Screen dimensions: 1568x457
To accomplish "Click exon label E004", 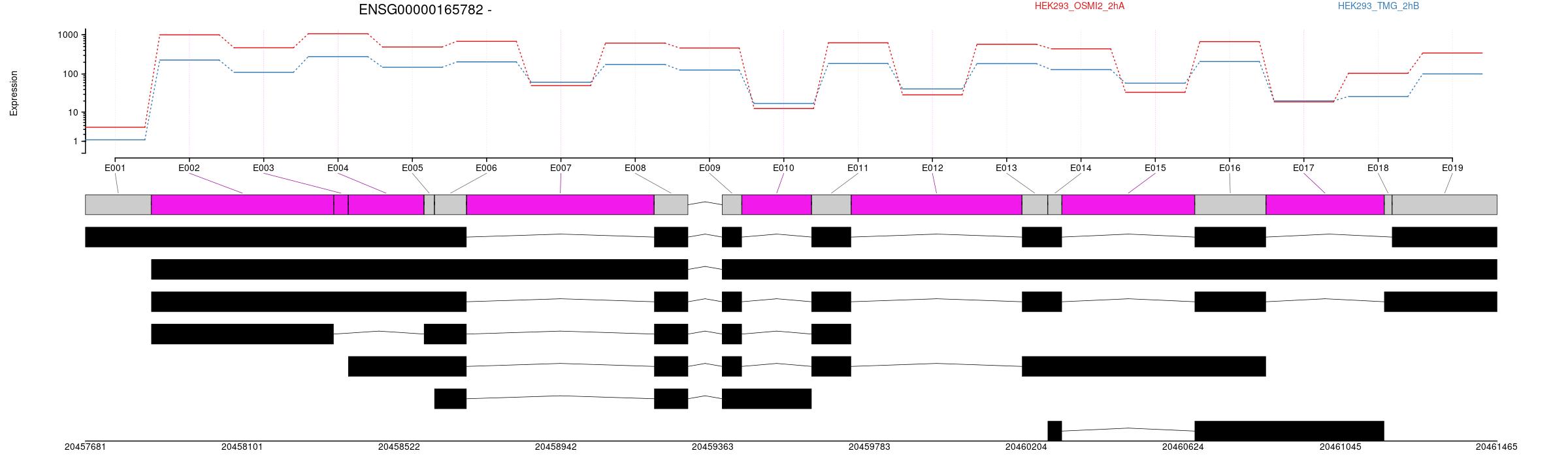I will coord(338,168).
